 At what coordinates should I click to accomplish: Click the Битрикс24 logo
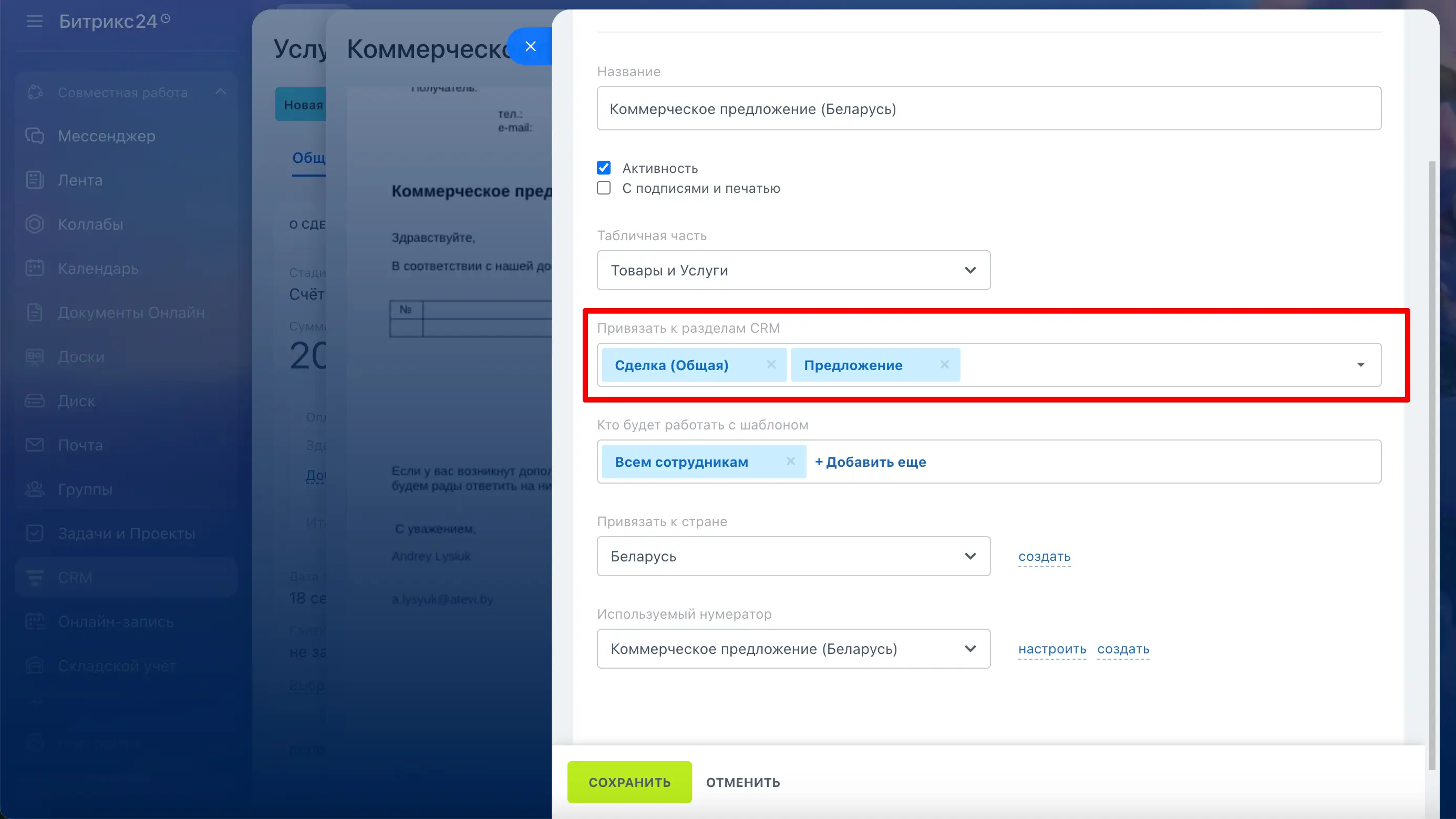point(115,22)
